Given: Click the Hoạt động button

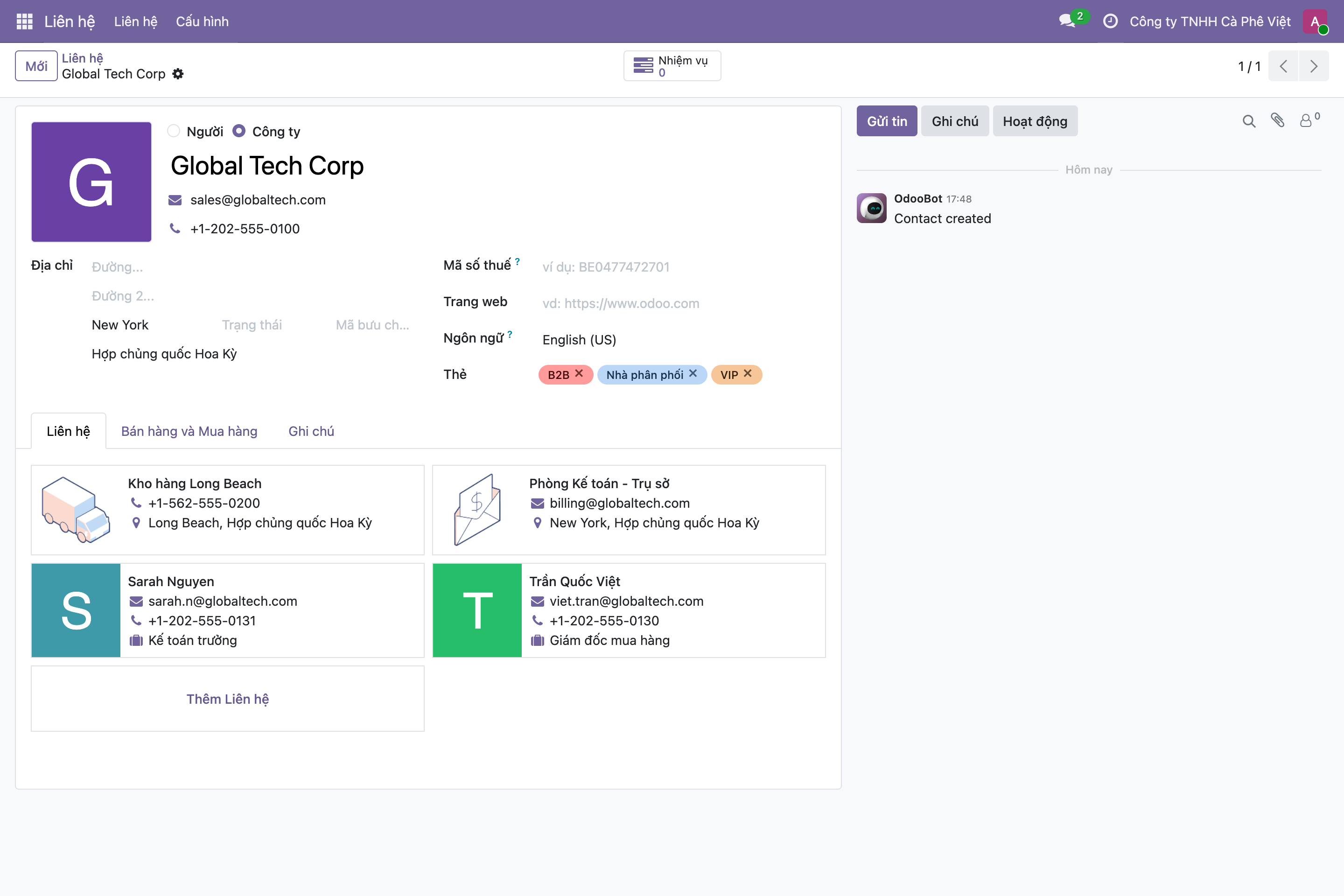Looking at the screenshot, I should pyautogui.click(x=1035, y=121).
